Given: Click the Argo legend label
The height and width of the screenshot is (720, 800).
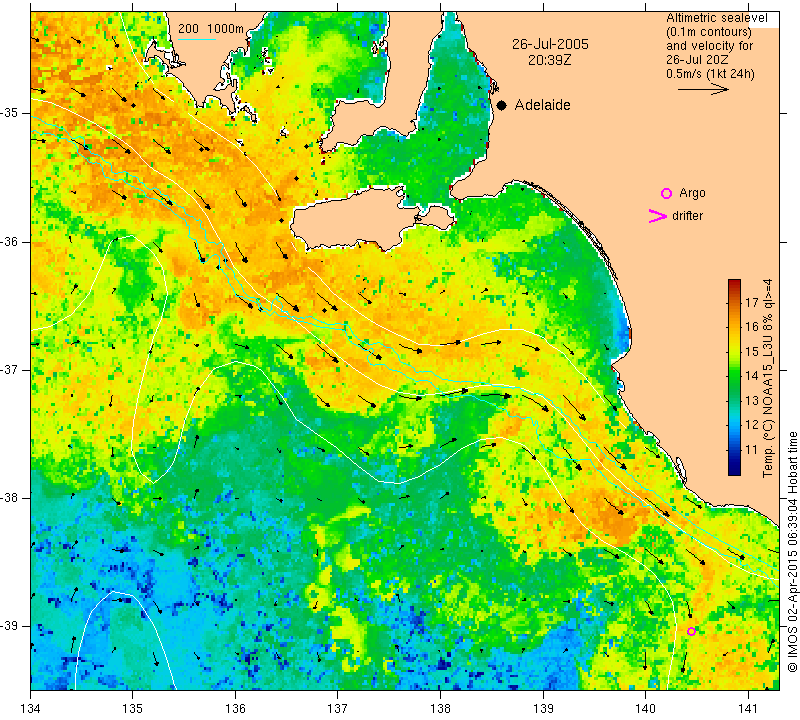Looking at the screenshot, I should pos(692,193).
